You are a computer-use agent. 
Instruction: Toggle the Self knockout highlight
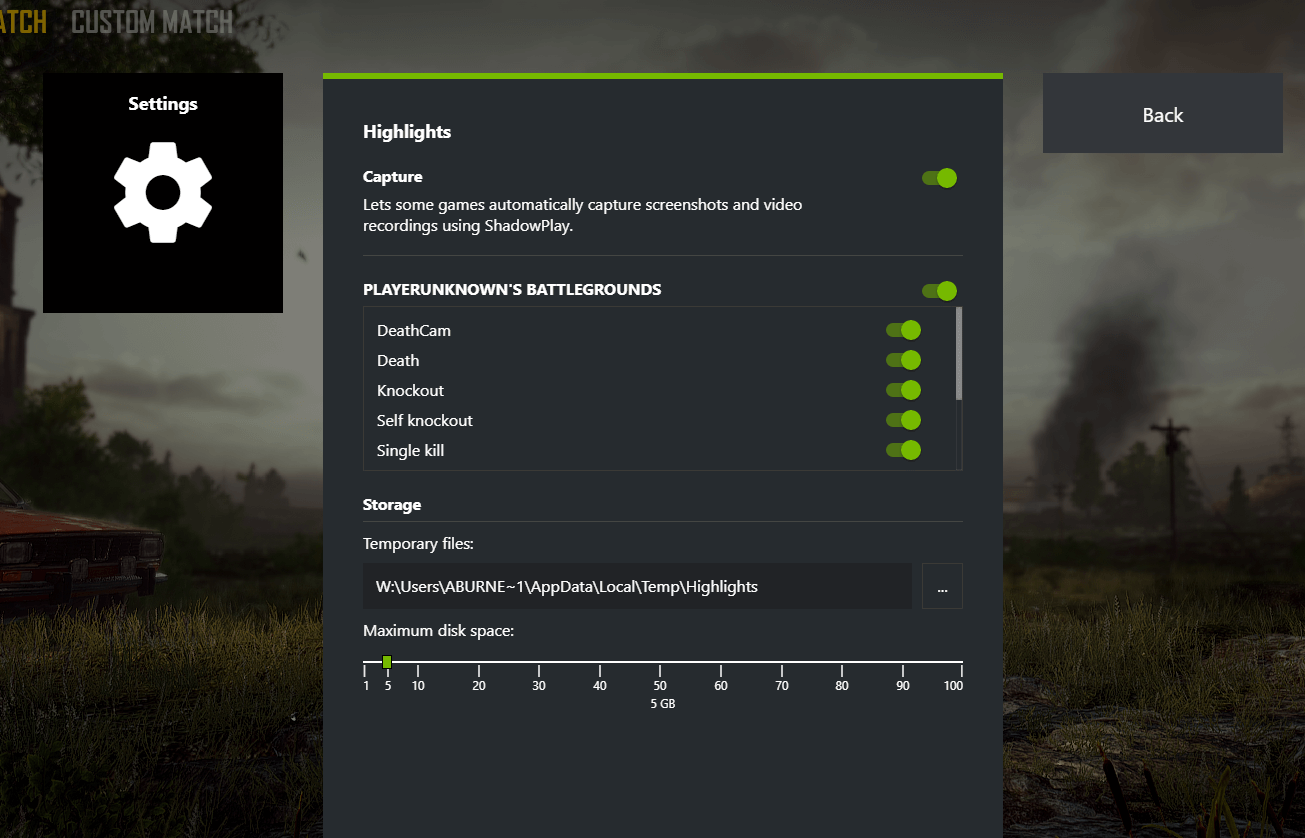(x=903, y=420)
